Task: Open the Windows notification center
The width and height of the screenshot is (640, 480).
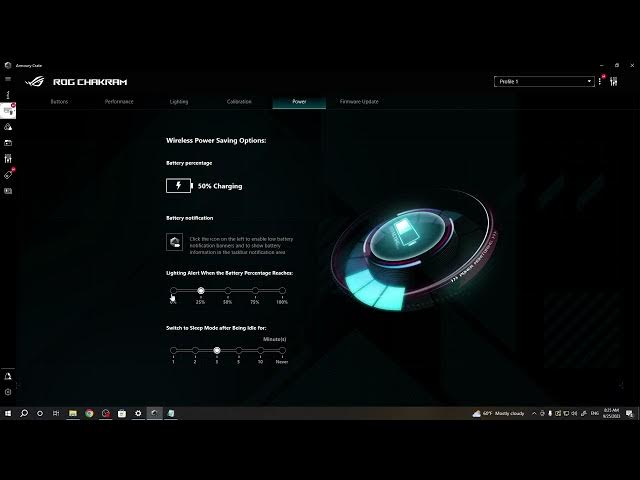Action: point(629,413)
